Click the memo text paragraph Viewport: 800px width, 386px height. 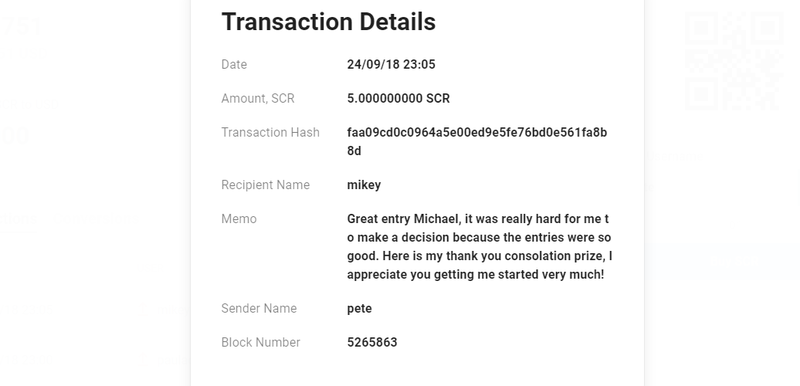click(480, 247)
